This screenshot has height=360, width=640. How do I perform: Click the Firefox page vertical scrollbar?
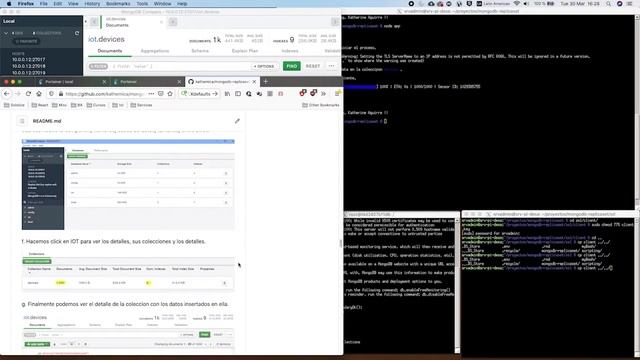pyautogui.click(x=340, y=244)
